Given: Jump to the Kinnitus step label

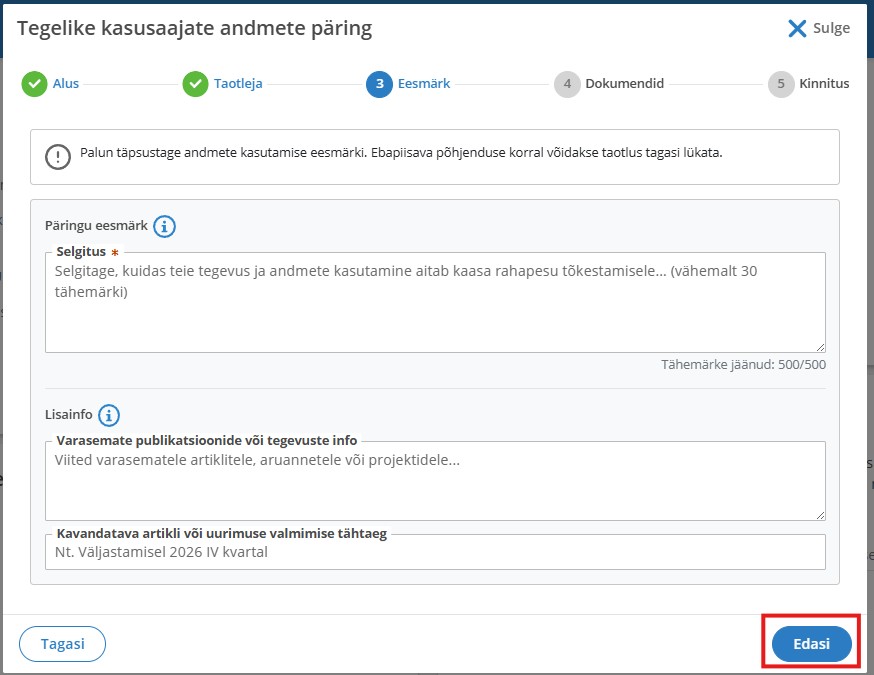Looking at the screenshot, I should coord(824,84).
